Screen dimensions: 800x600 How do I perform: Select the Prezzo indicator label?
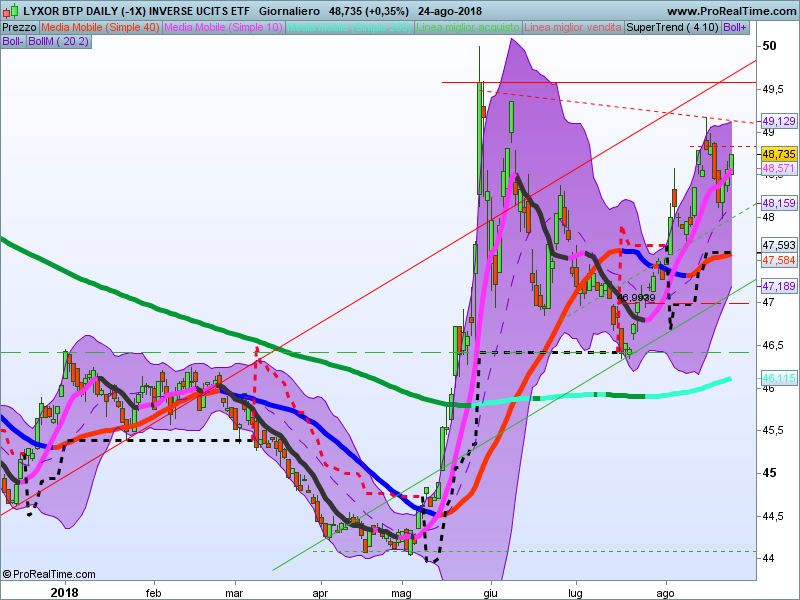tap(20, 28)
